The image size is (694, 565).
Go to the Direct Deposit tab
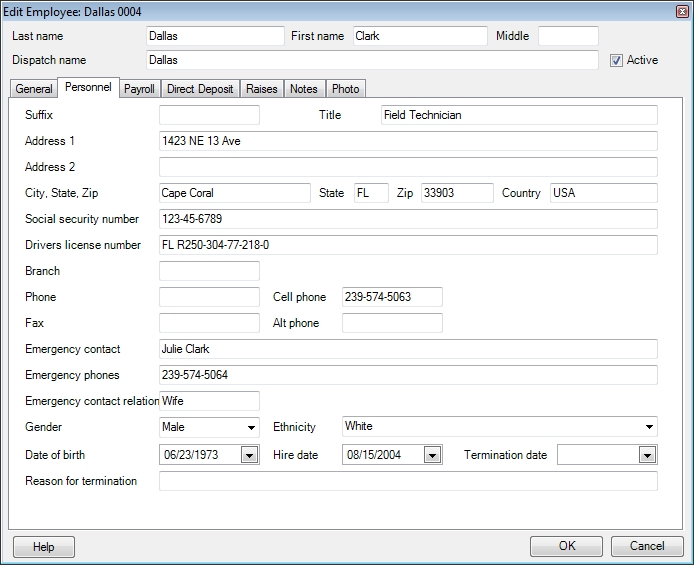(200, 89)
